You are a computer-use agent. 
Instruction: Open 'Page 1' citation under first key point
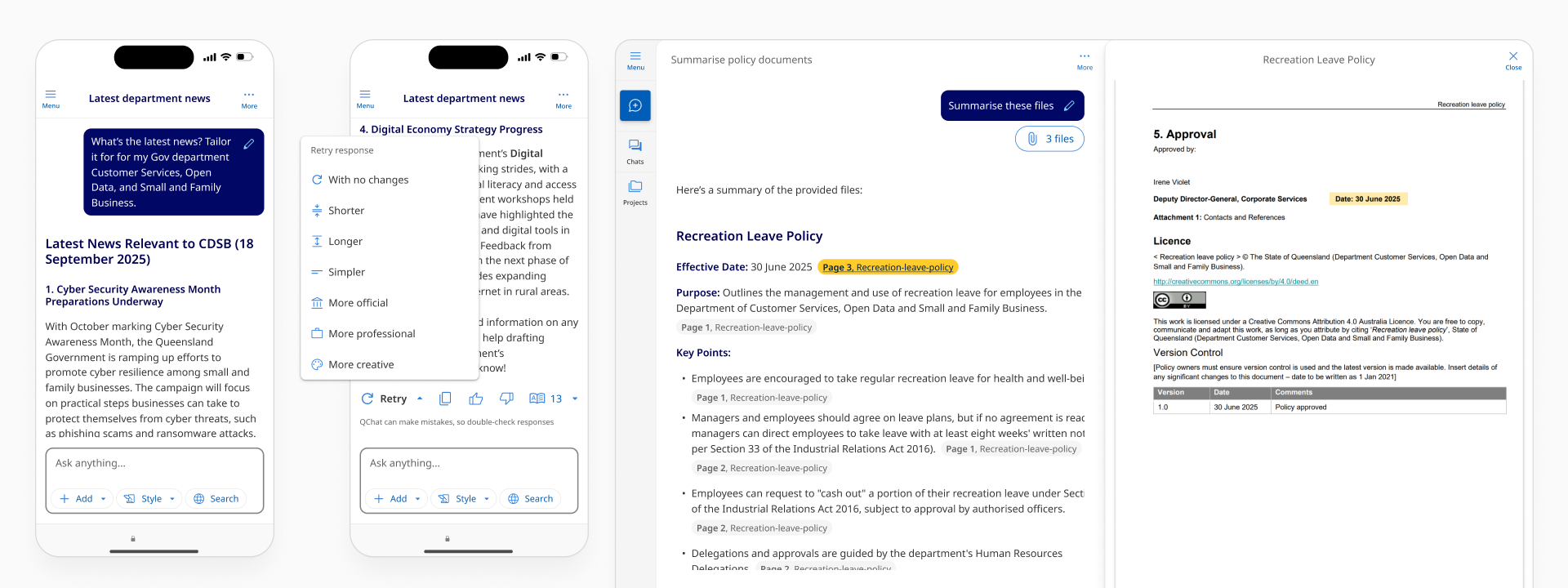762,398
